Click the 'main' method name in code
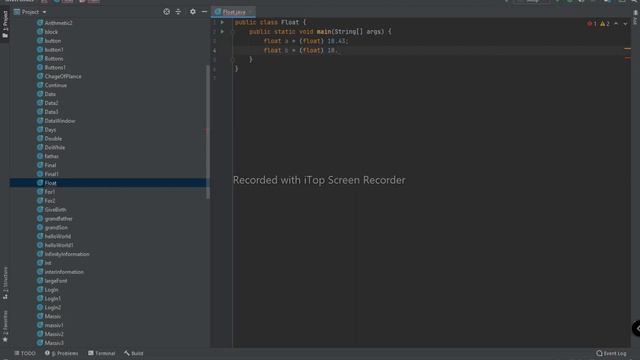The width and height of the screenshot is (640, 360). [324, 31]
